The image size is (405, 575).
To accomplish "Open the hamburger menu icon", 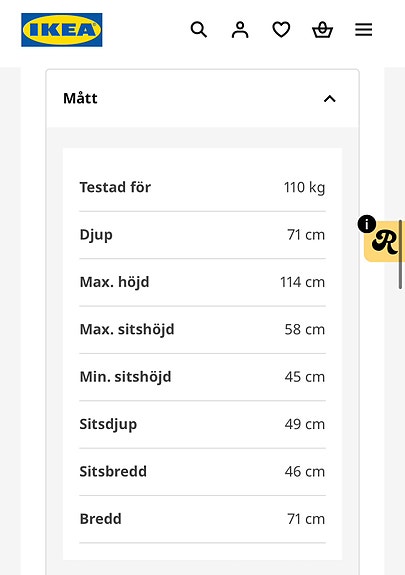I will [364, 30].
